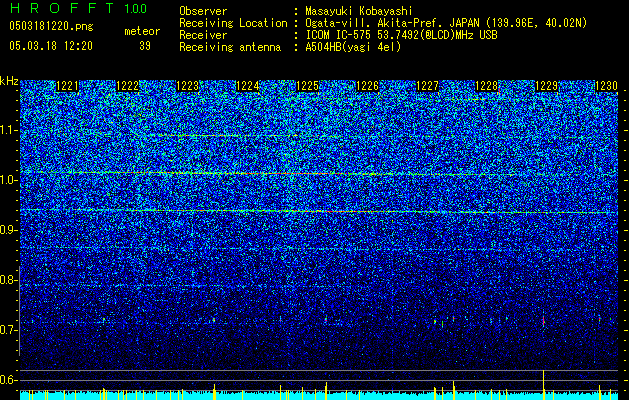Select the 0.7 kHz frequency label

point(8,330)
